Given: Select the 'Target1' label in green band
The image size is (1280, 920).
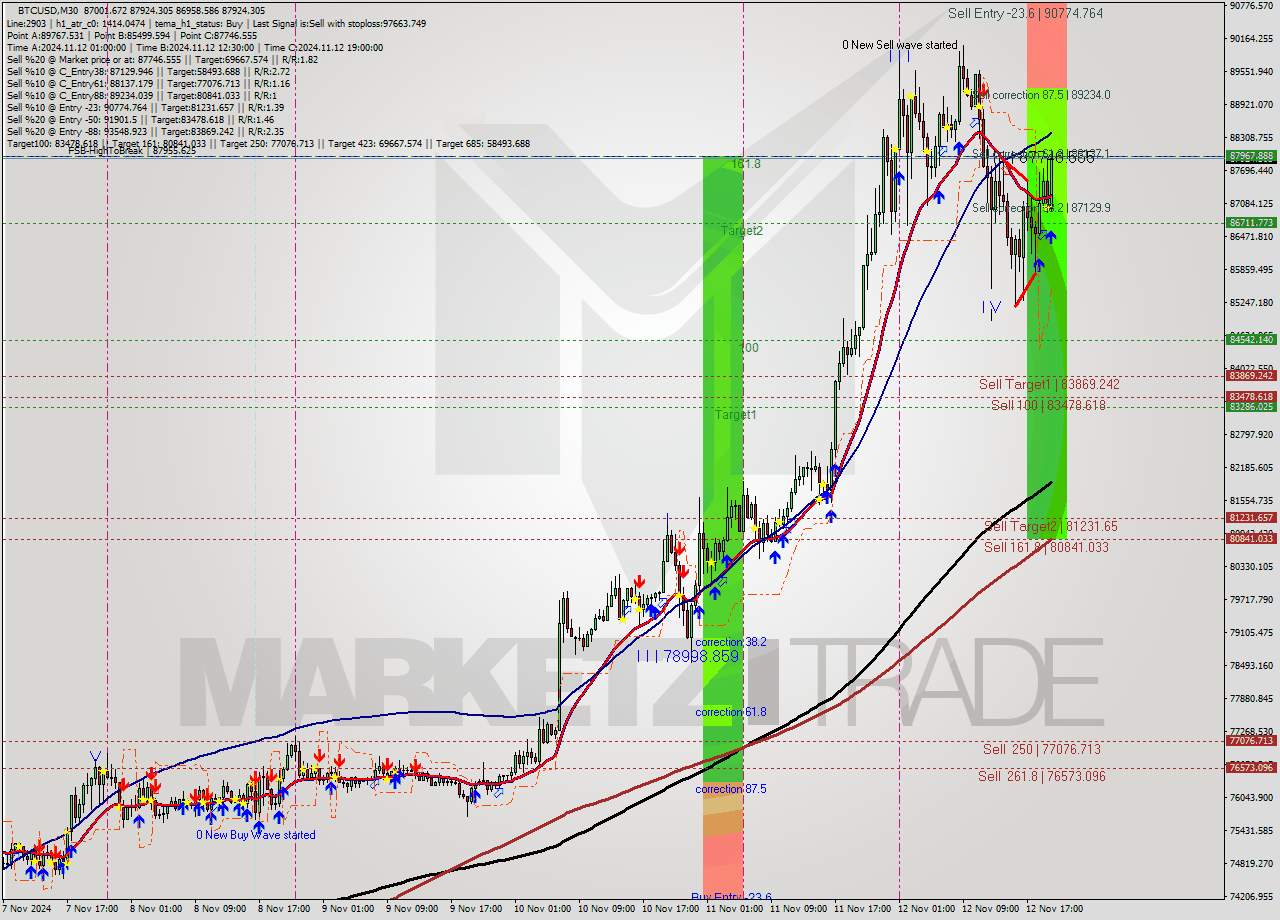Looking at the screenshot, I should pos(735,414).
